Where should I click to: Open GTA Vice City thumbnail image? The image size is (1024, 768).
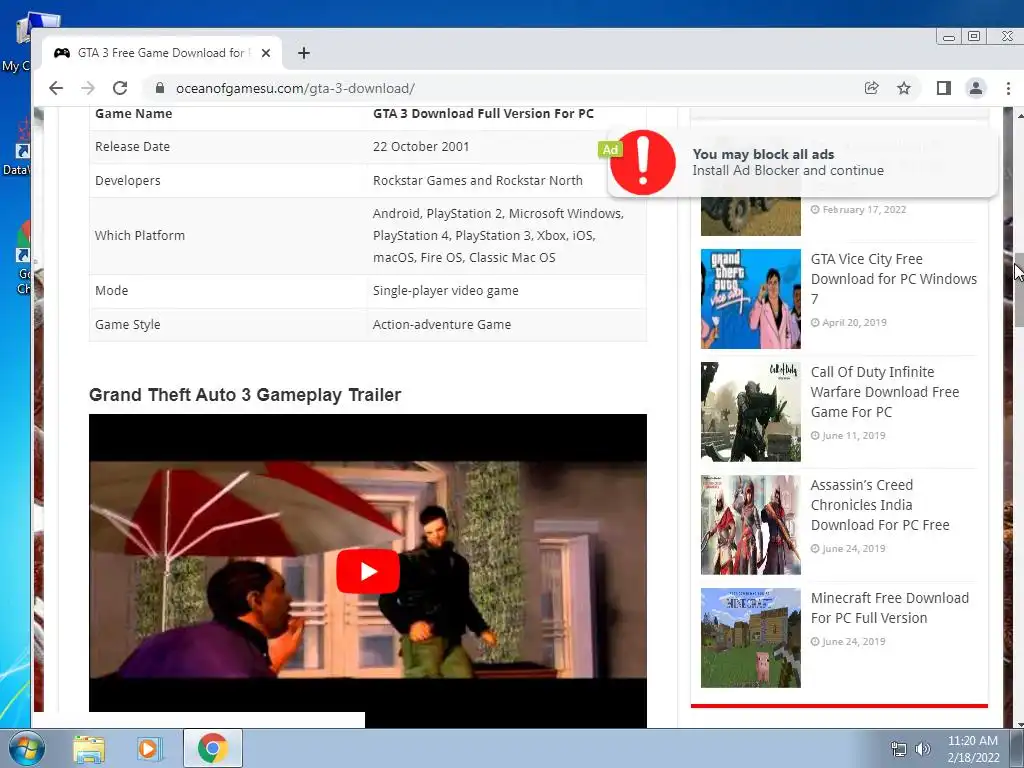[x=750, y=298]
